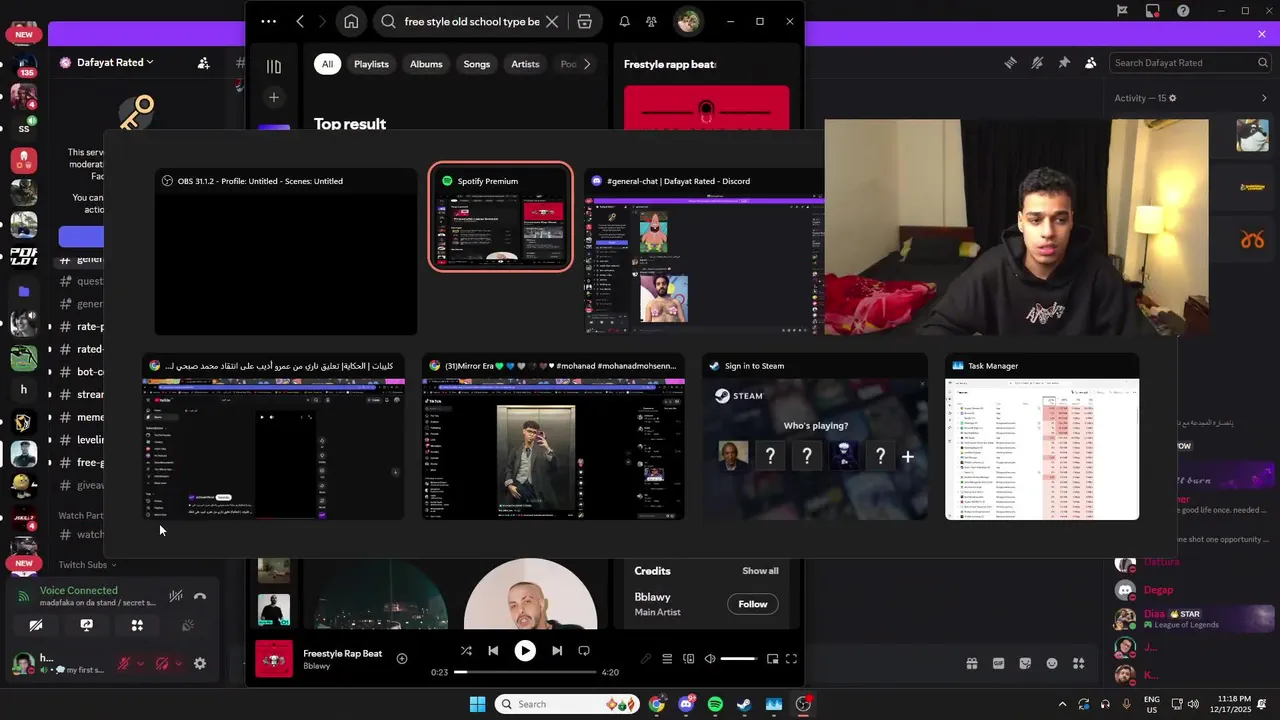The width and height of the screenshot is (1280, 720).
Task: Show pinned messages in Discord
Action: [x=1064, y=62]
